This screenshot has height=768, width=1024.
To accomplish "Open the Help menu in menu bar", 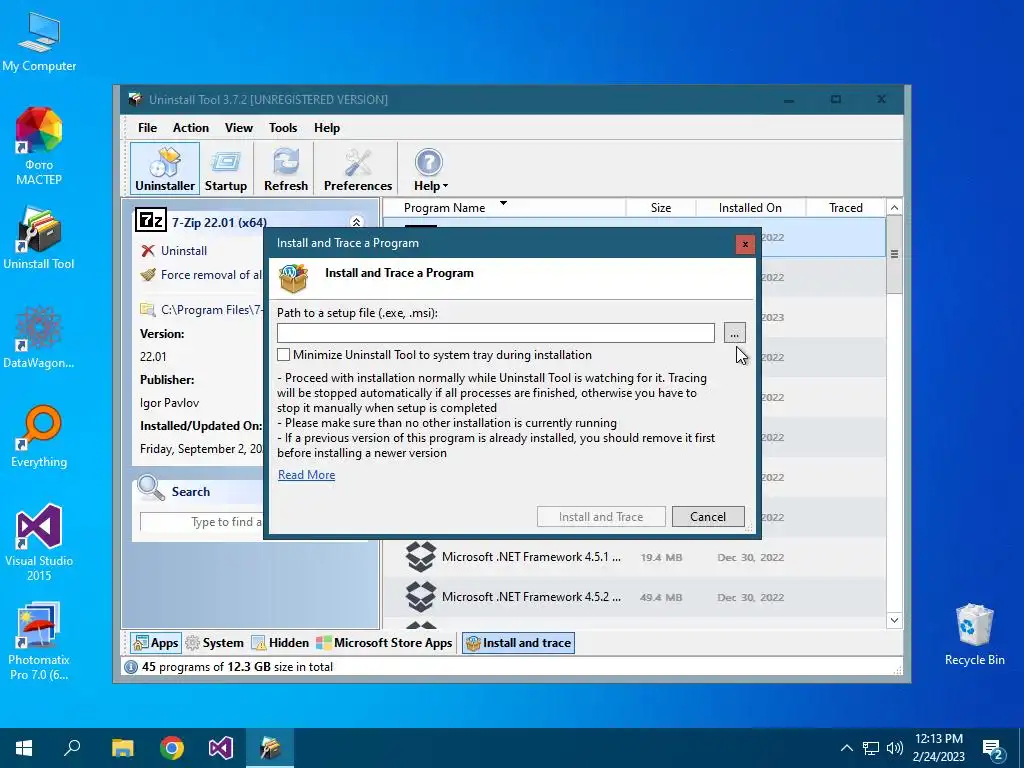I will pyautogui.click(x=327, y=128).
